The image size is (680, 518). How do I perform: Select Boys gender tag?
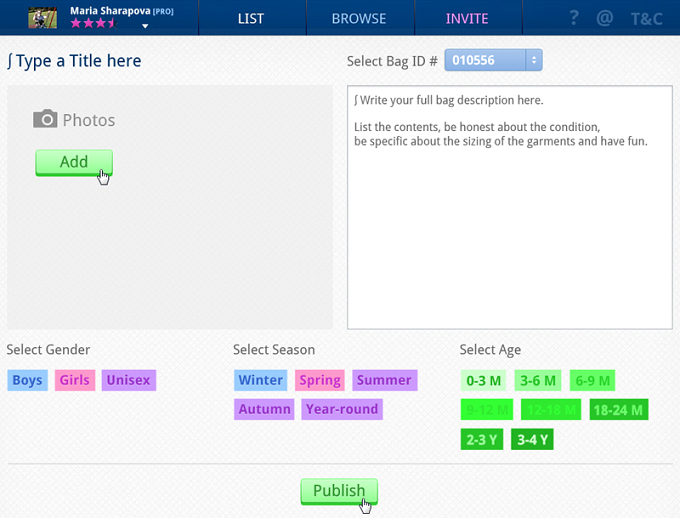pyautogui.click(x=27, y=380)
